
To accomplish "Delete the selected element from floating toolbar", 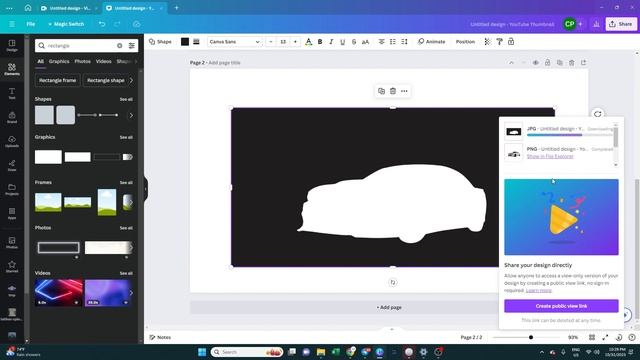I will pos(393,91).
